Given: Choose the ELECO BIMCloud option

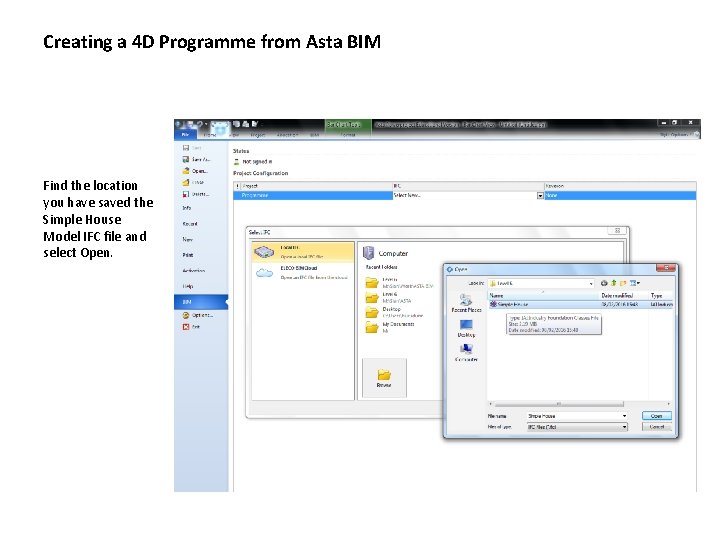Looking at the screenshot, I should point(303,273).
